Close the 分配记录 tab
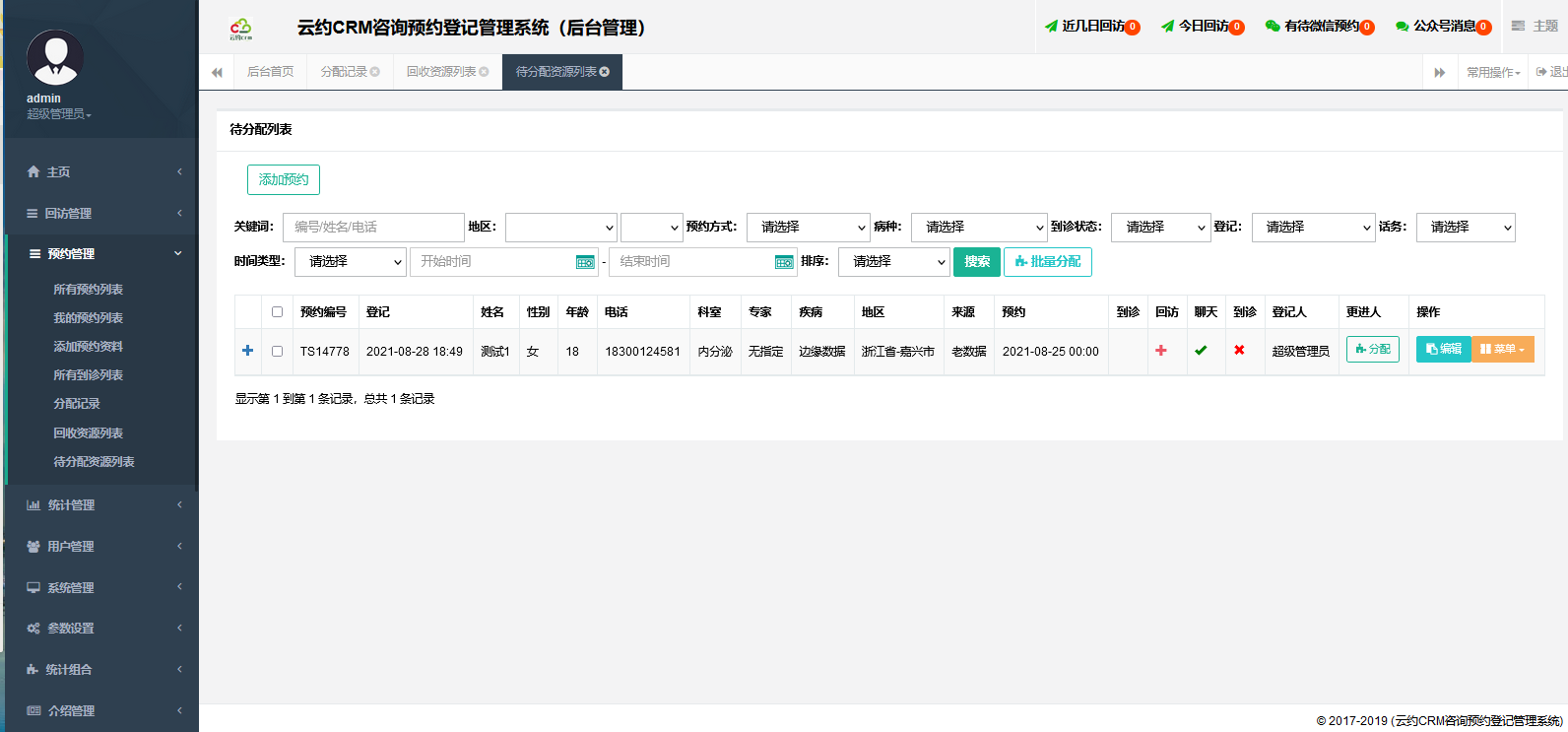The height and width of the screenshot is (732, 1568). click(375, 72)
